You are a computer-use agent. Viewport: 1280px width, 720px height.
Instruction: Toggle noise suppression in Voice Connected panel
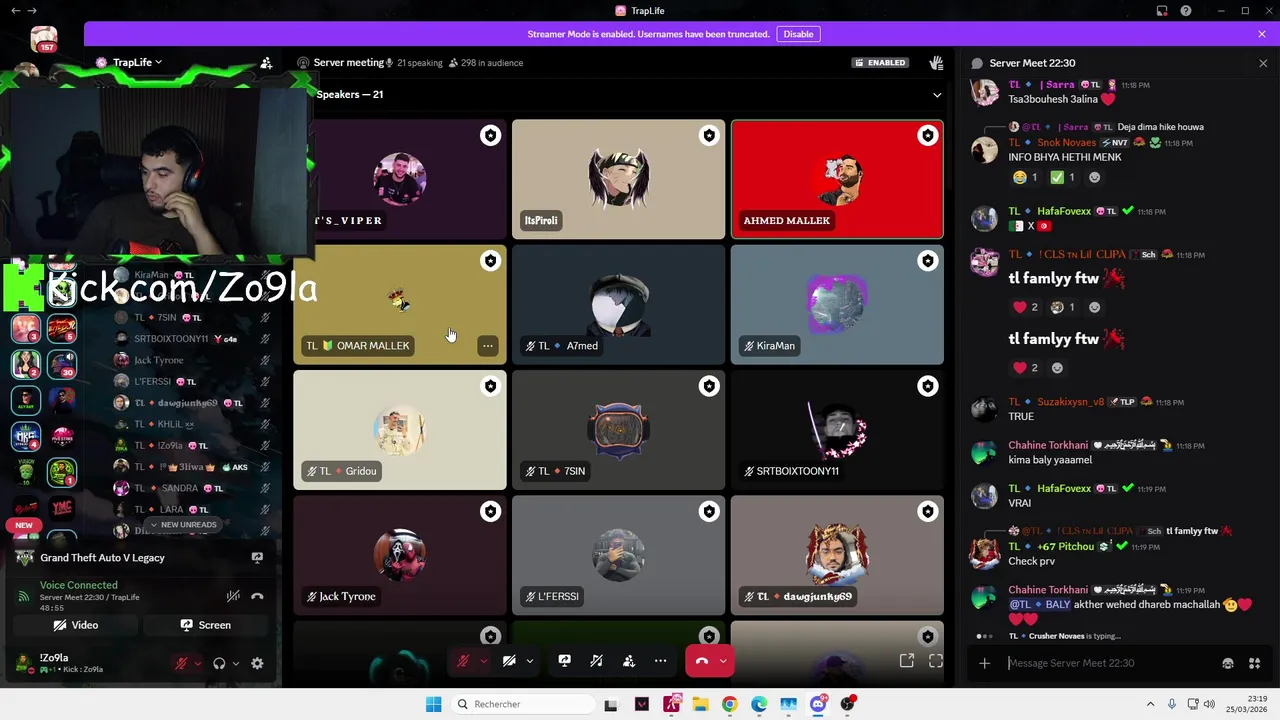(x=233, y=596)
